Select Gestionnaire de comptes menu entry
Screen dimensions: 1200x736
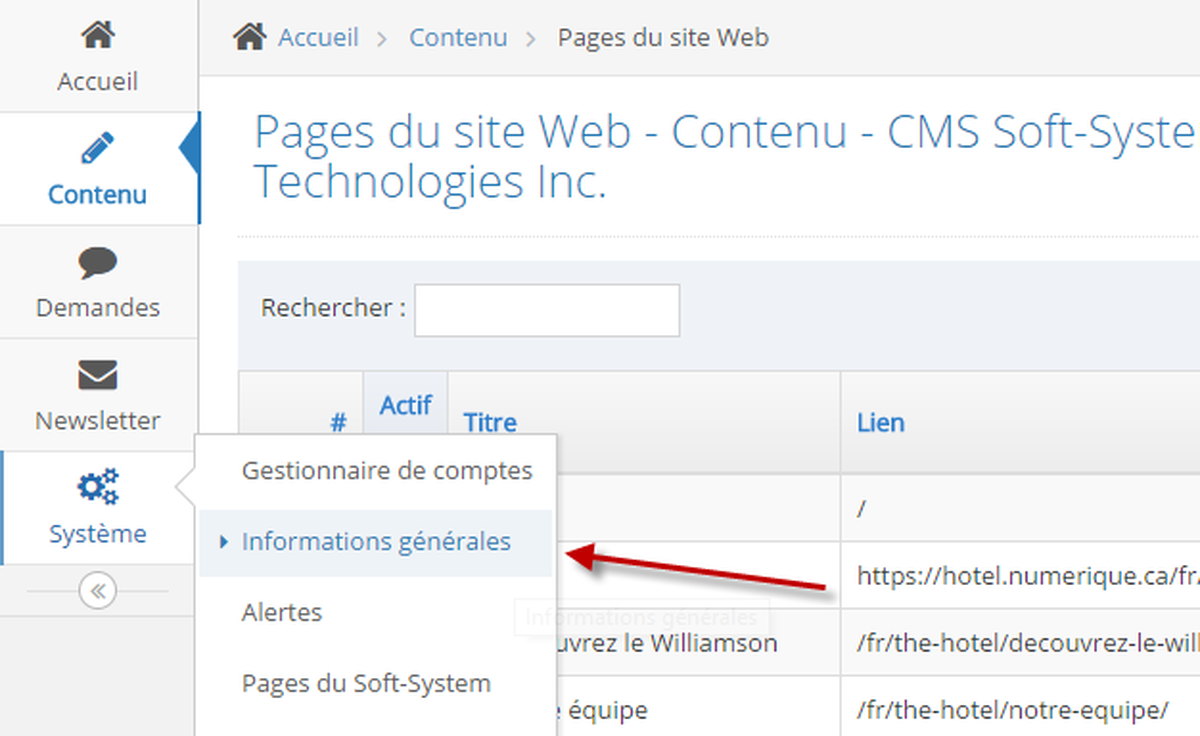pos(387,470)
